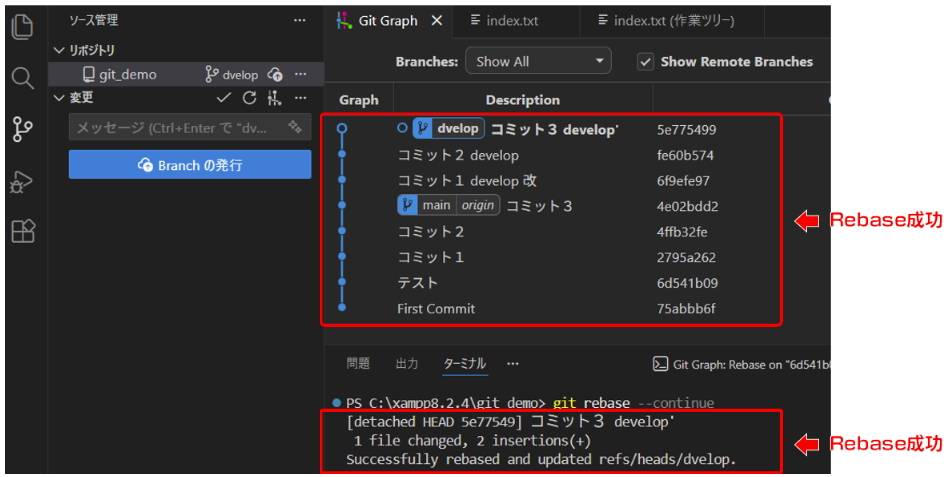The height and width of the screenshot is (477, 950).
Task: Click publish cloud icon beside dvelop branch
Action: click(x=275, y=74)
